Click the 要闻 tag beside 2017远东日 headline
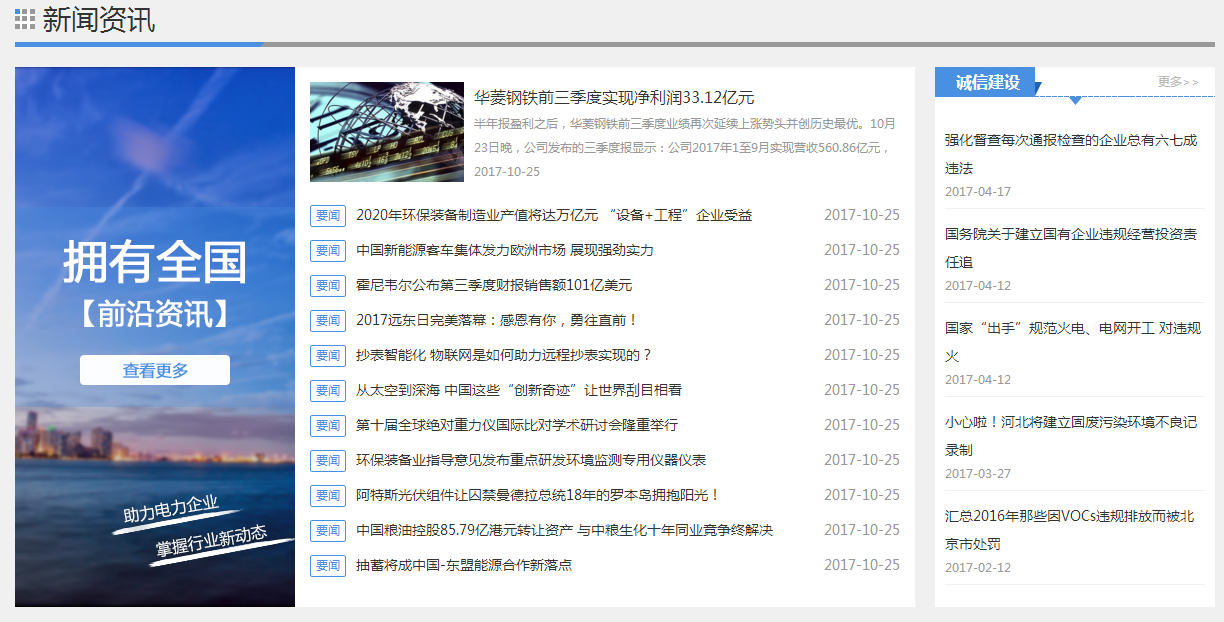Viewport: 1224px width, 622px height. (x=327, y=320)
